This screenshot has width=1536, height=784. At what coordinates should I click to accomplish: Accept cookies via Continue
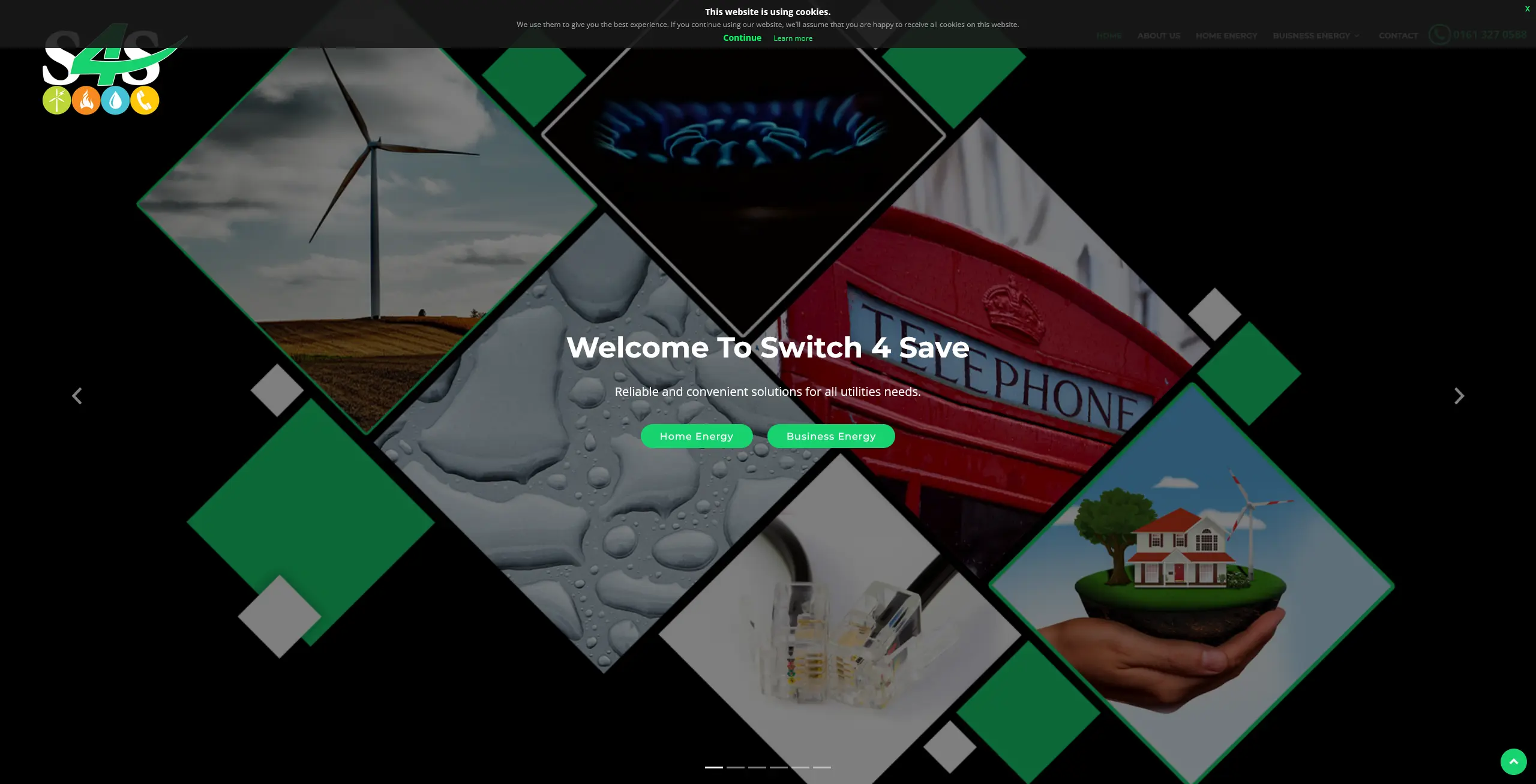(742, 38)
